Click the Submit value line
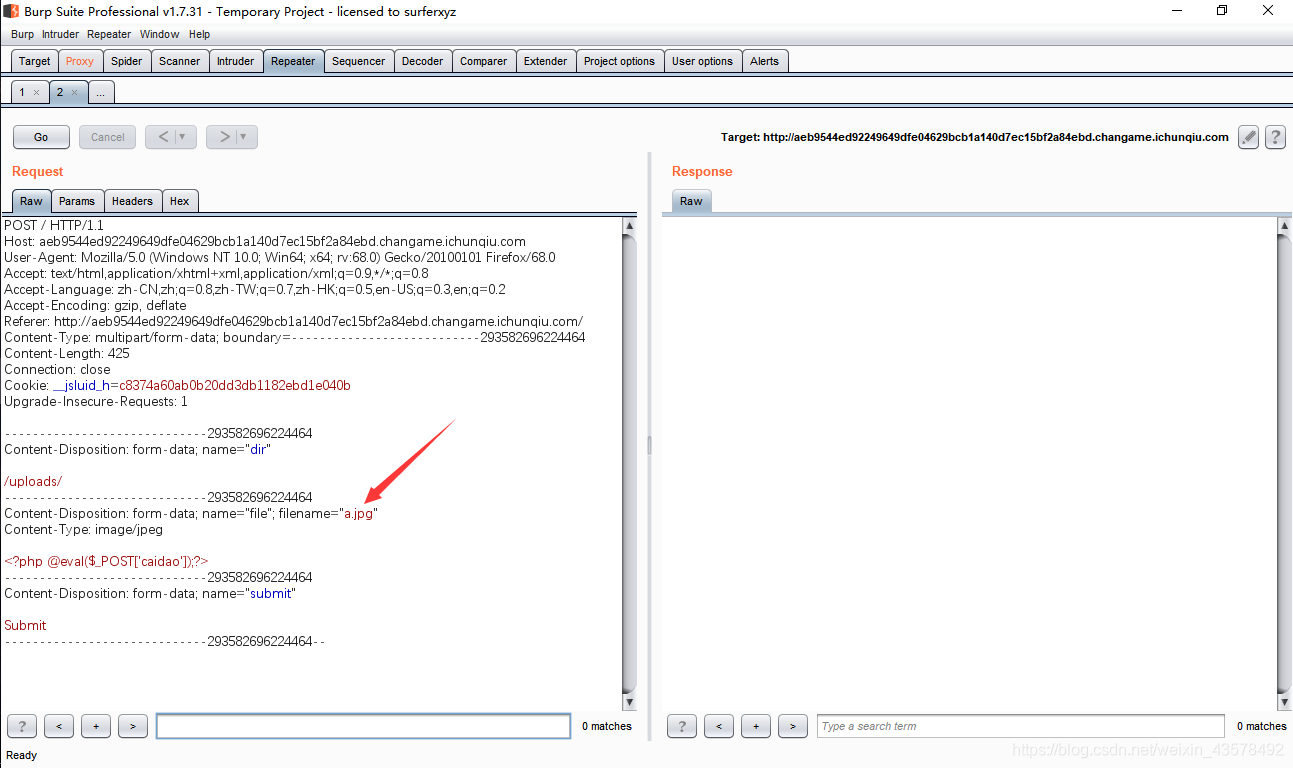The width and height of the screenshot is (1293, 768). [25, 625]
